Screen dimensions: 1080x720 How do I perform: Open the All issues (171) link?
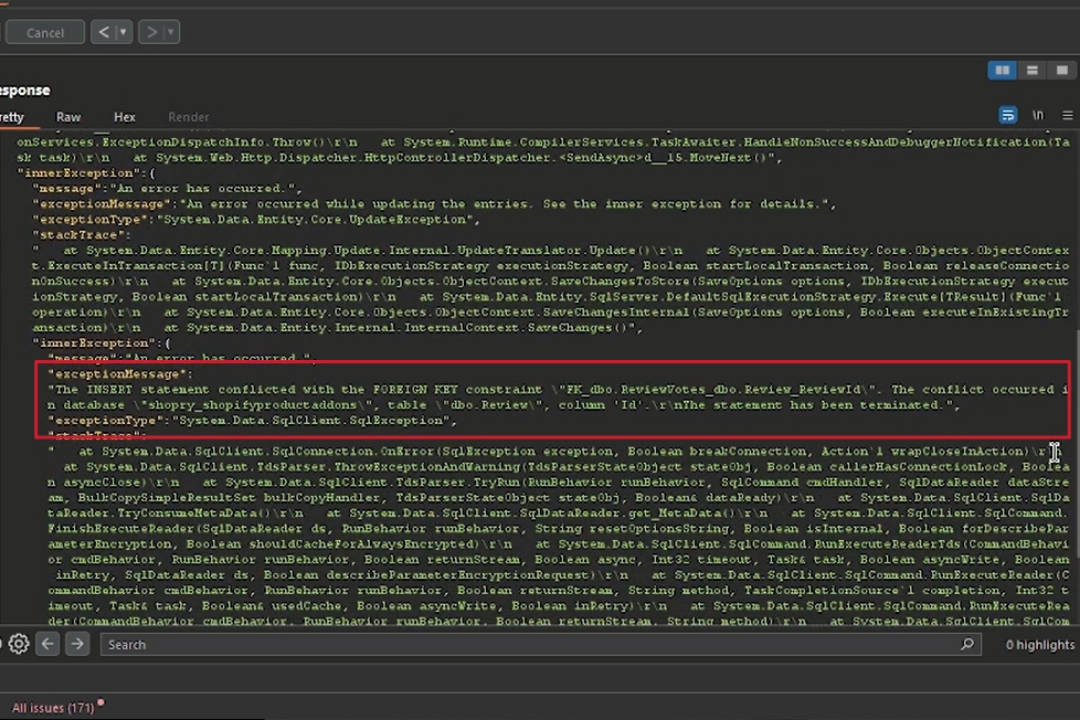pyautogui.click(x=52, y=708)
